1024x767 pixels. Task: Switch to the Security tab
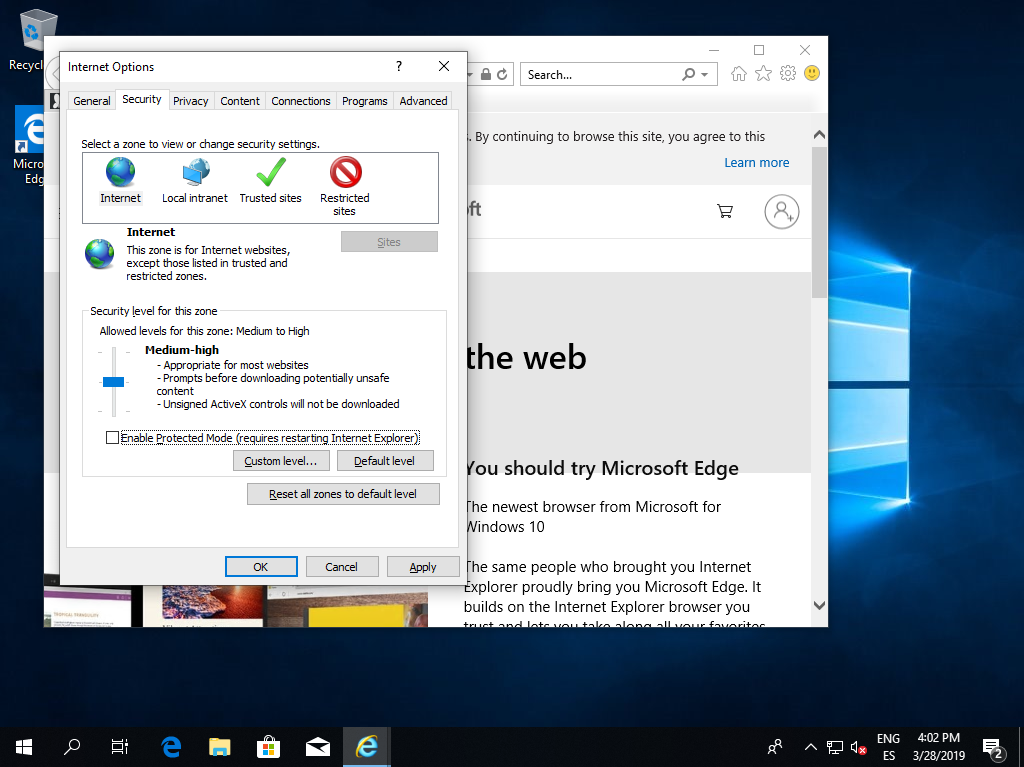pos(142,99)
